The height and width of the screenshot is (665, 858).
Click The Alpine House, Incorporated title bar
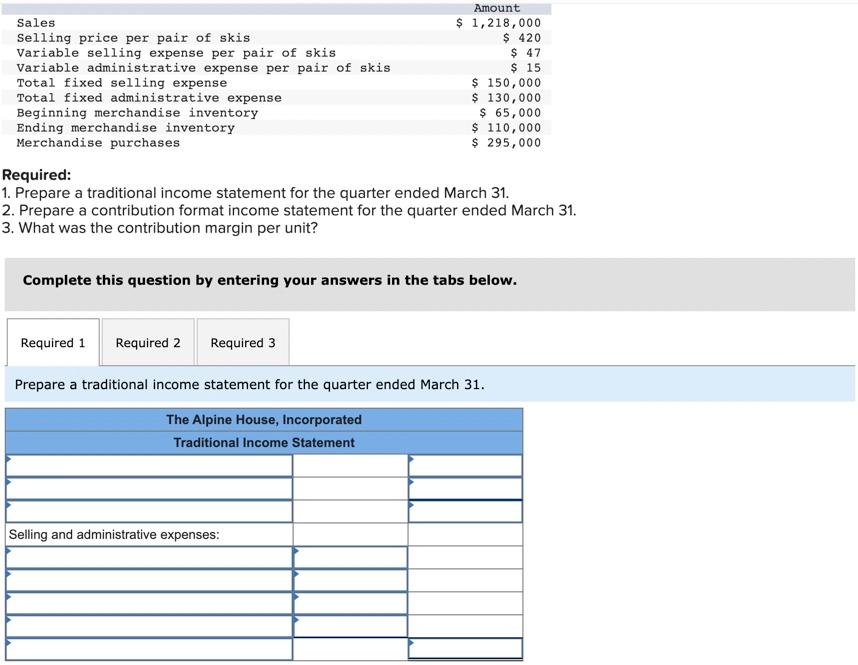[263, 419]
